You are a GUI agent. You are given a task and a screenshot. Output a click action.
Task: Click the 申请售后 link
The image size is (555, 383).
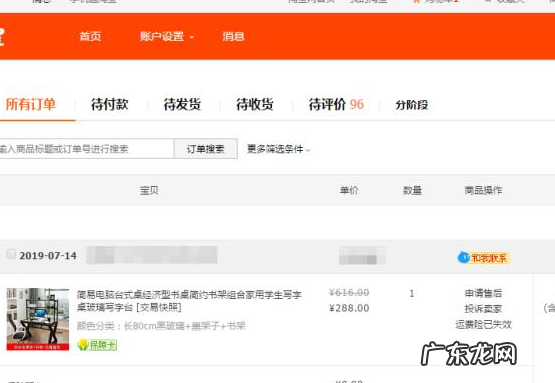coord(483,293)
